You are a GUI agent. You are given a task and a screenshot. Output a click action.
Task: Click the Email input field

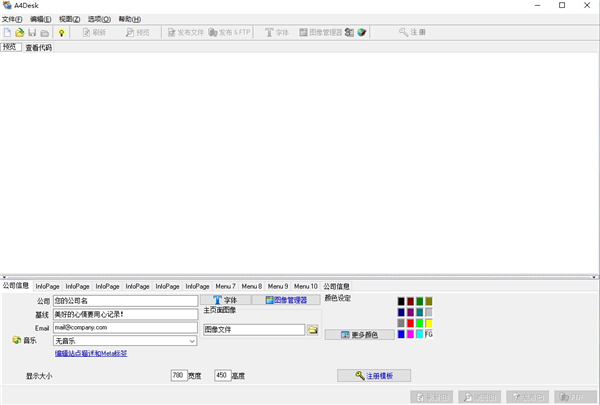(125, 327)
